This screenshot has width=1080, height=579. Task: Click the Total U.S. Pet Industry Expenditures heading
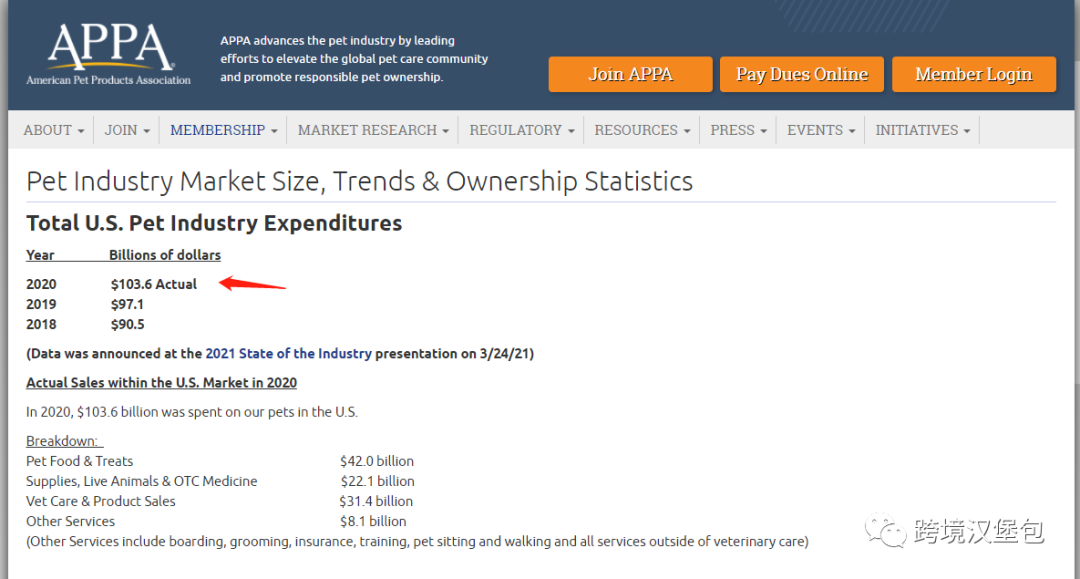214,223
